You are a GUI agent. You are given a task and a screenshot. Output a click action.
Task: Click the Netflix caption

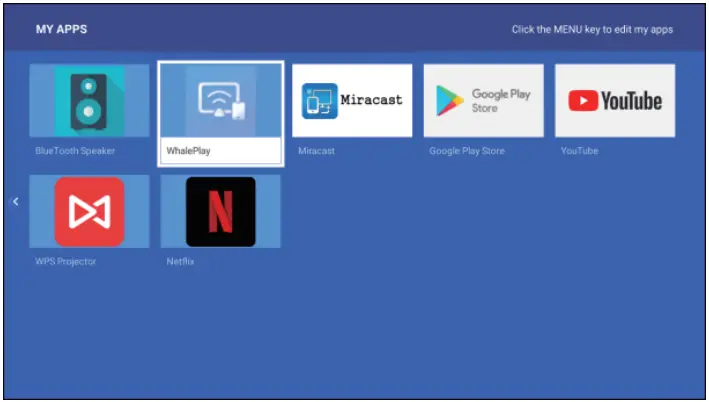(x=180, y=261)
